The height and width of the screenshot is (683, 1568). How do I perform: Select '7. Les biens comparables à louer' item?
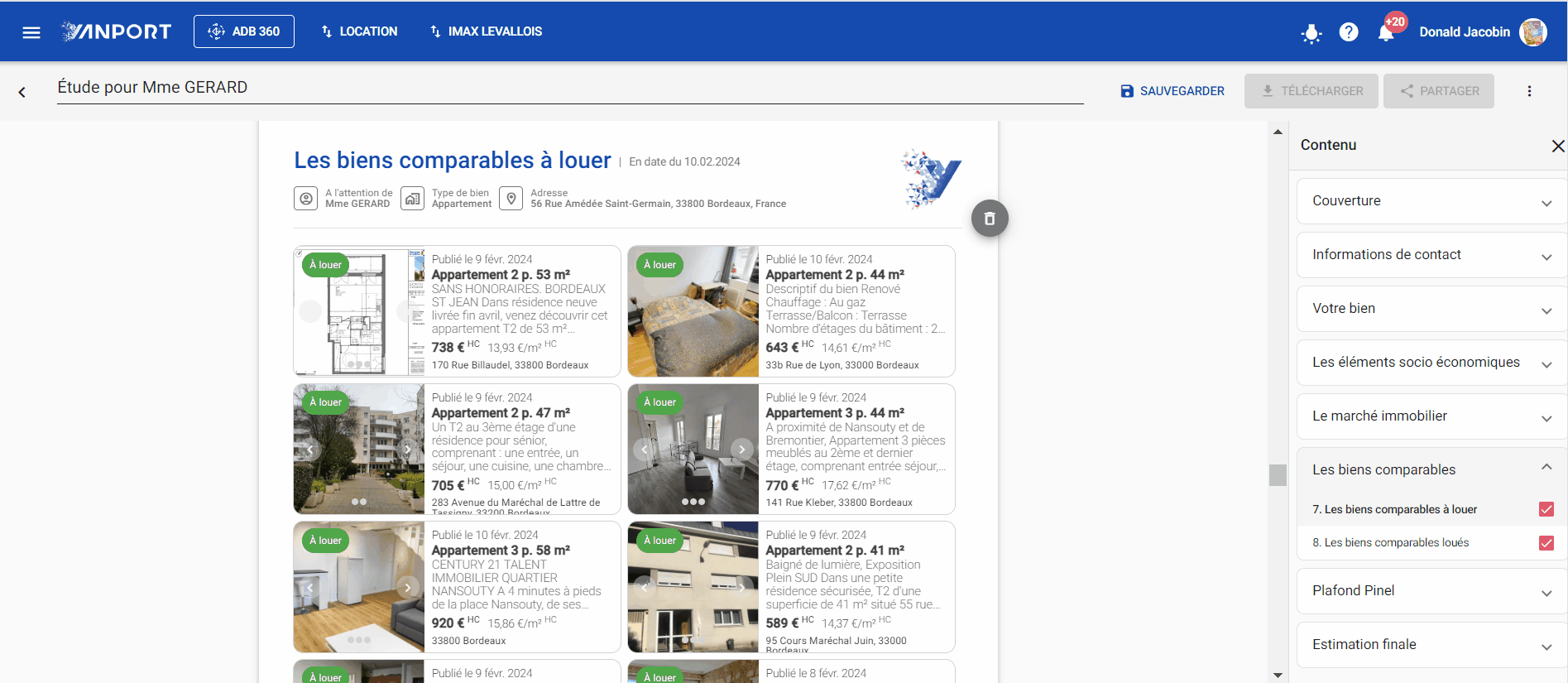coord(1394,509)
